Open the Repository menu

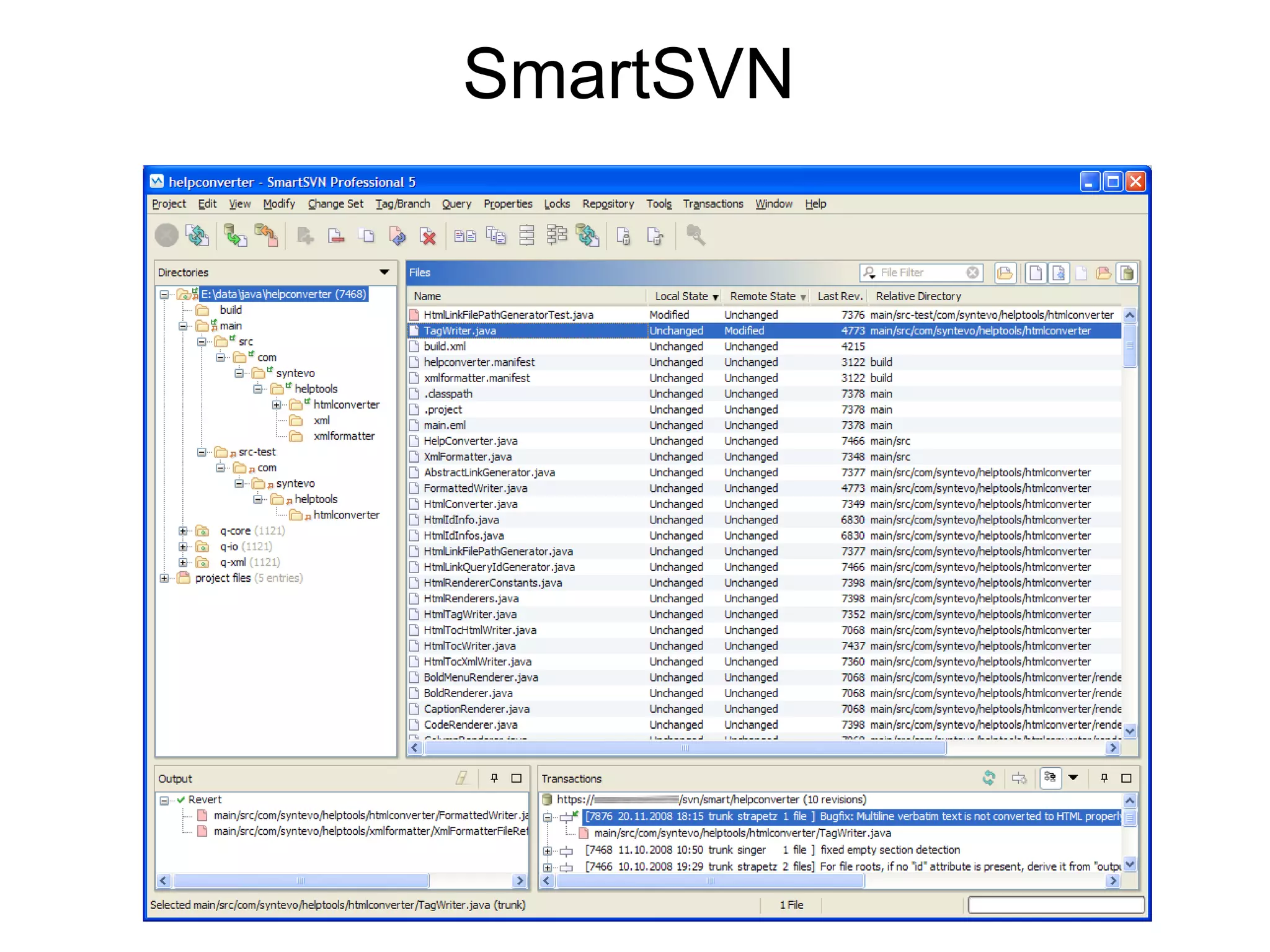click(608, 204)
